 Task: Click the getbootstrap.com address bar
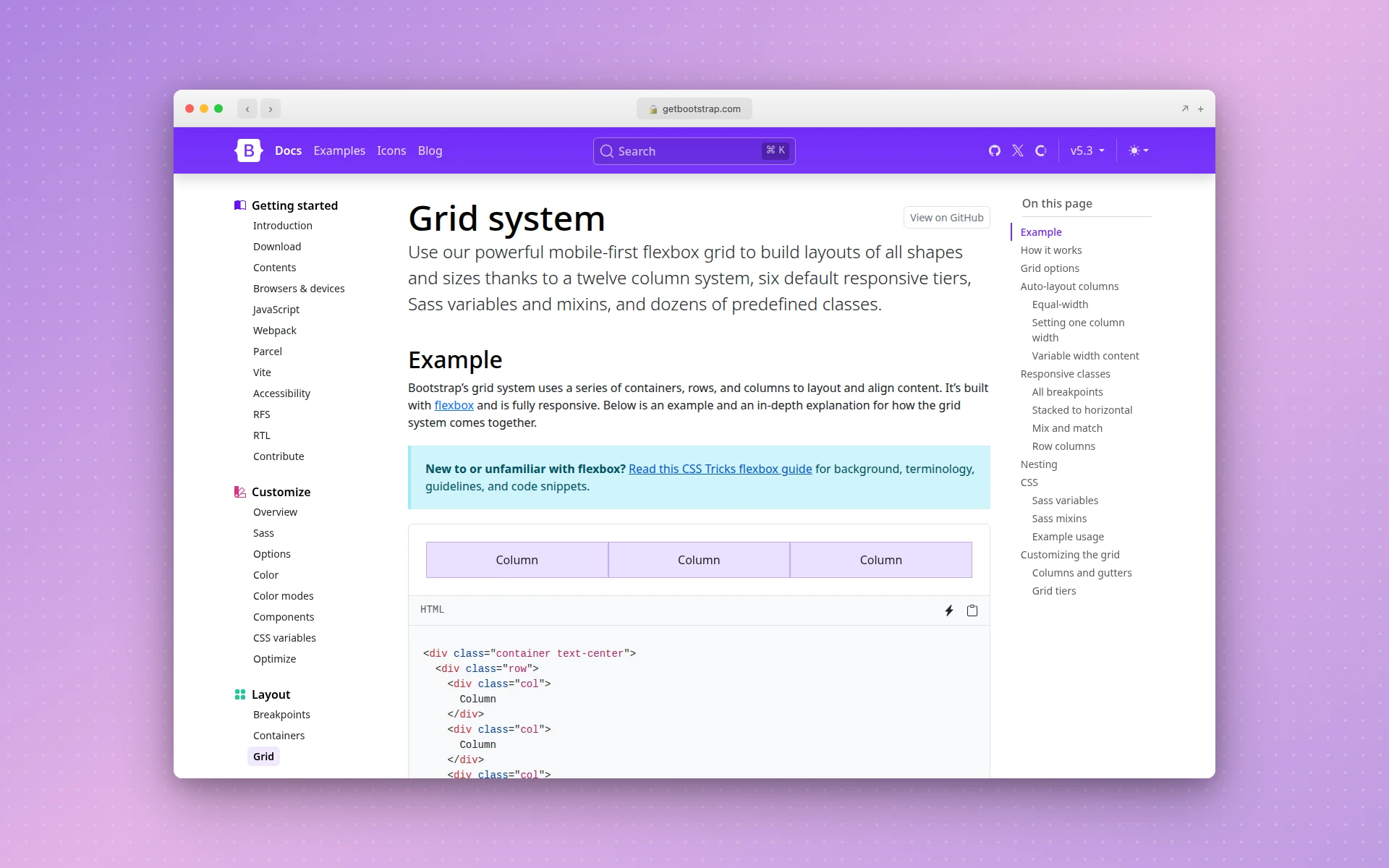click(694, 109)
